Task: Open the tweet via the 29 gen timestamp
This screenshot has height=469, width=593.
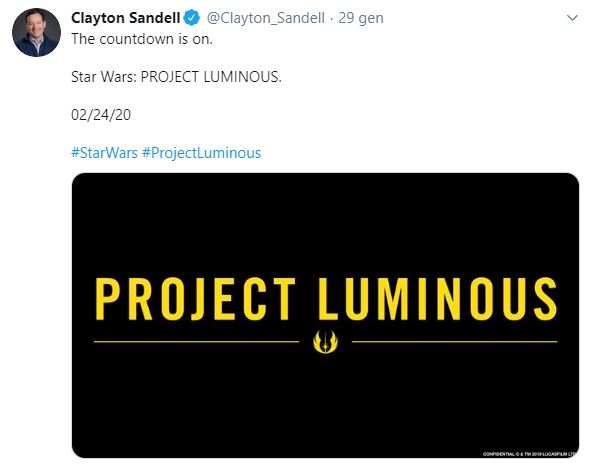Action: tap(361, 18)
